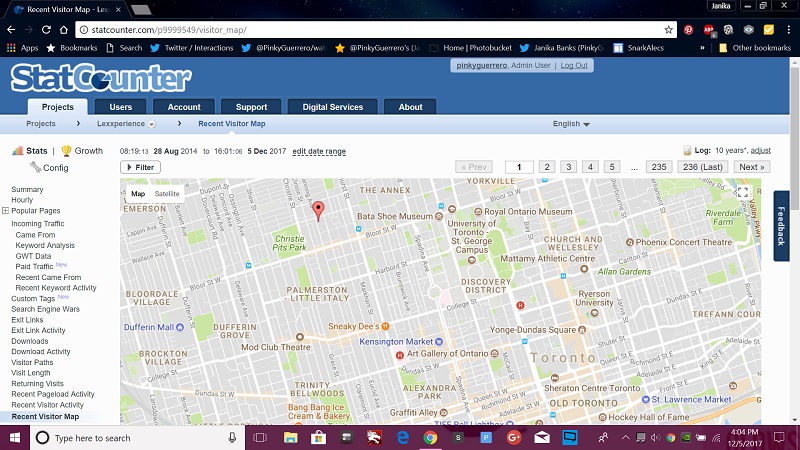Open Visitor Paths in sidebar
Viewport: 800px width, 450px height.
(x=32, y=362)
